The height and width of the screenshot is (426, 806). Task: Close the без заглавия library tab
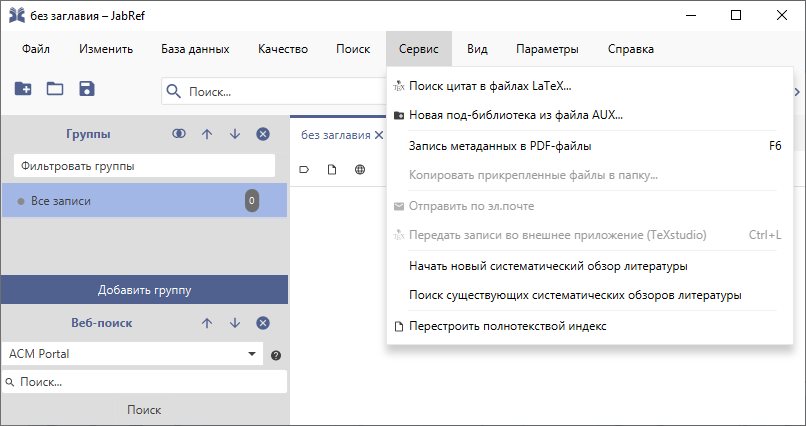click(x=378, y=135)
